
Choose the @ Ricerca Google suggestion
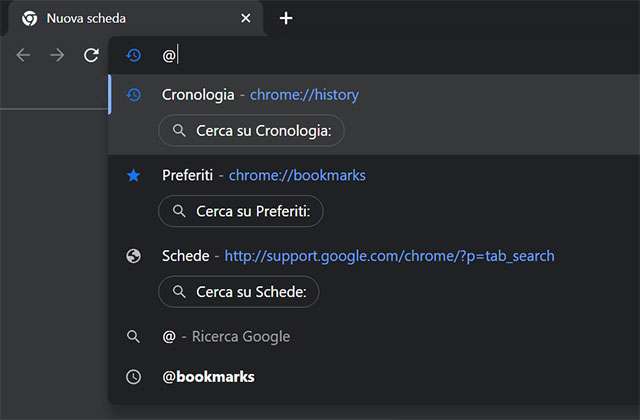click(x=226, y=337)
